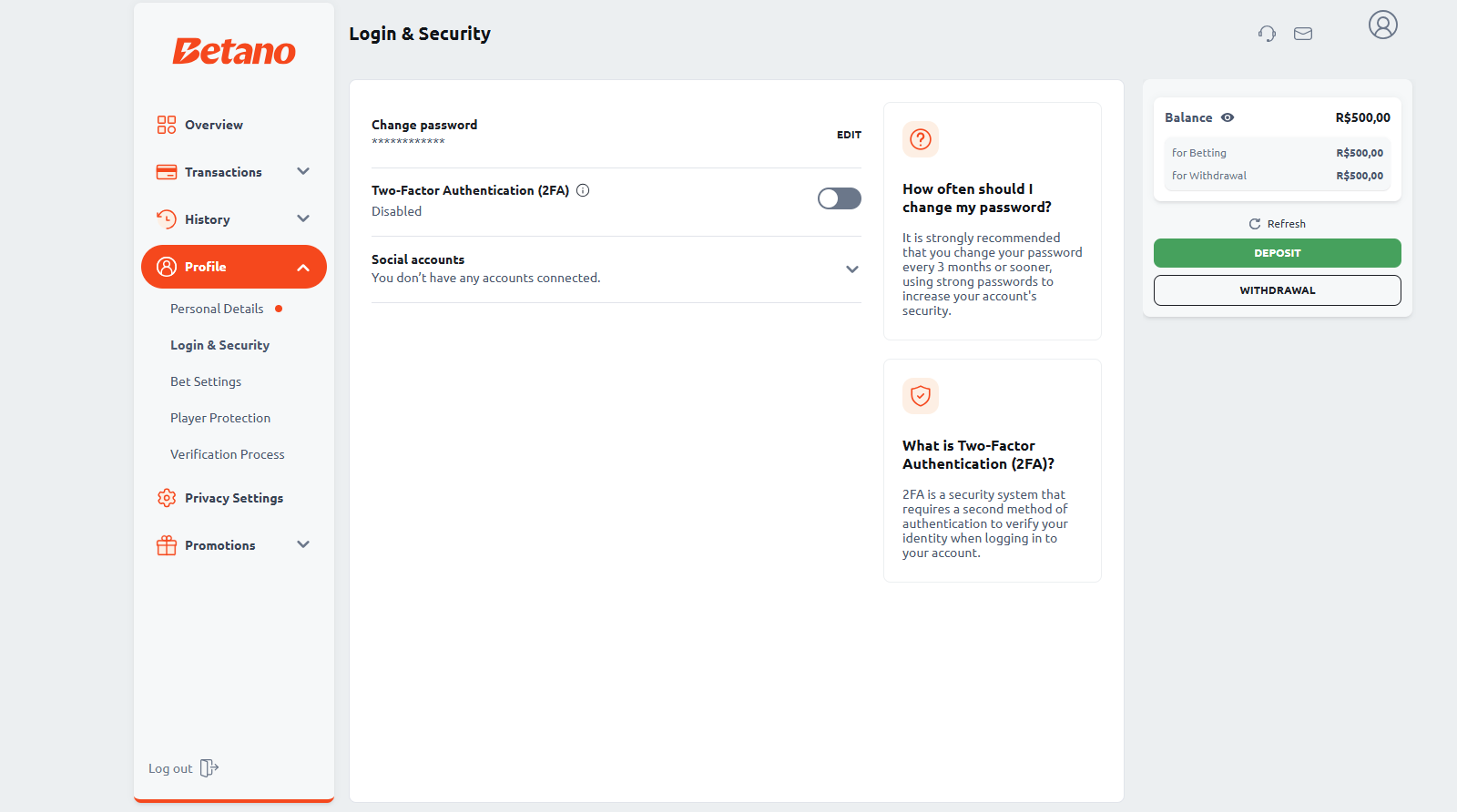Open Personal Details page
The width and height of the screenshot is (1457, 812).
tap(217, 309)
